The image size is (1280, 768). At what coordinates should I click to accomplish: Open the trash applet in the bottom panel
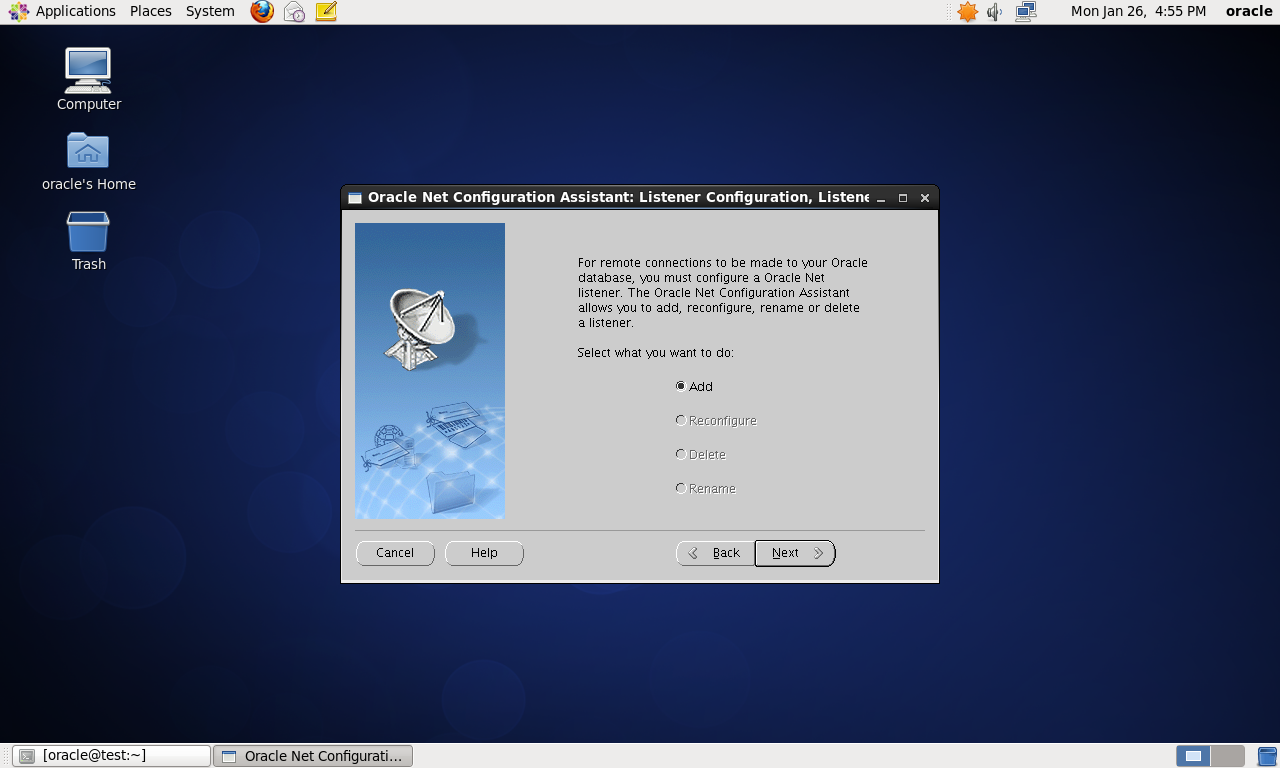click(x=1267, y=756)
